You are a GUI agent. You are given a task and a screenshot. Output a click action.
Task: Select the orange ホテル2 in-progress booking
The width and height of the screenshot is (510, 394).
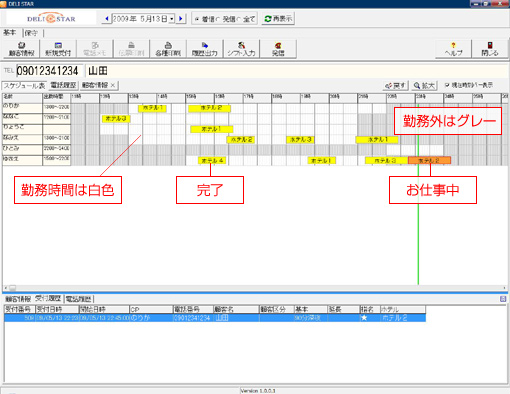pyautogui.click(x=429, y=161)
